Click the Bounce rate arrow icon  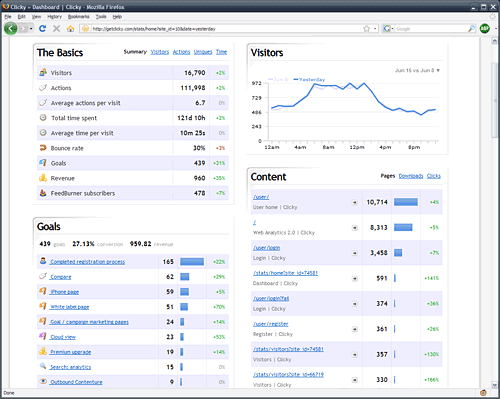click(43, 148)
